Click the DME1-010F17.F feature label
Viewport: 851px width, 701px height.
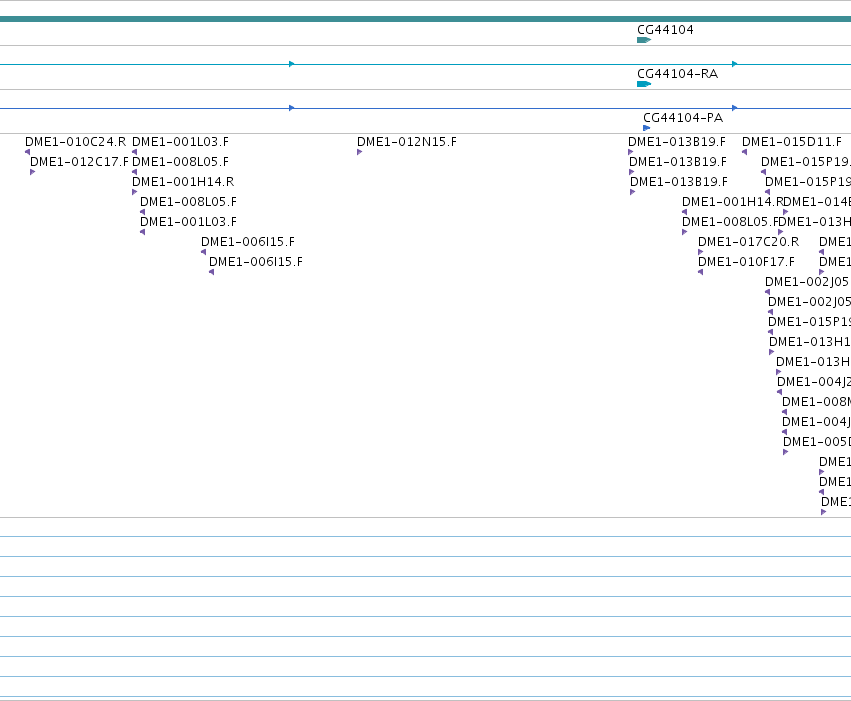tap(746, 262)
